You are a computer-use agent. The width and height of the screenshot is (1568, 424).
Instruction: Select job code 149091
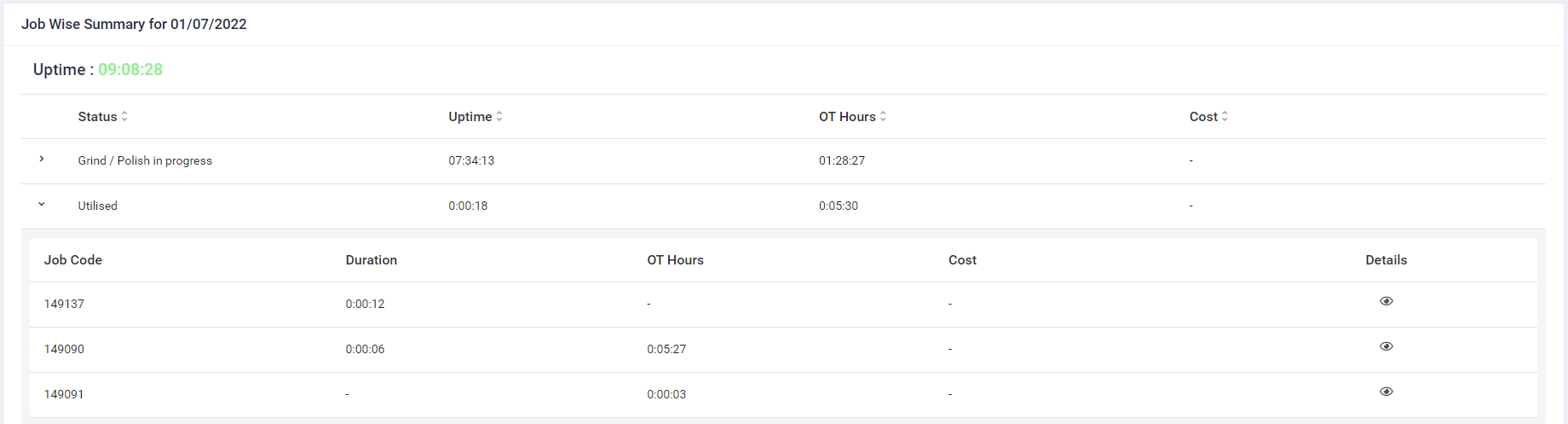64,394
